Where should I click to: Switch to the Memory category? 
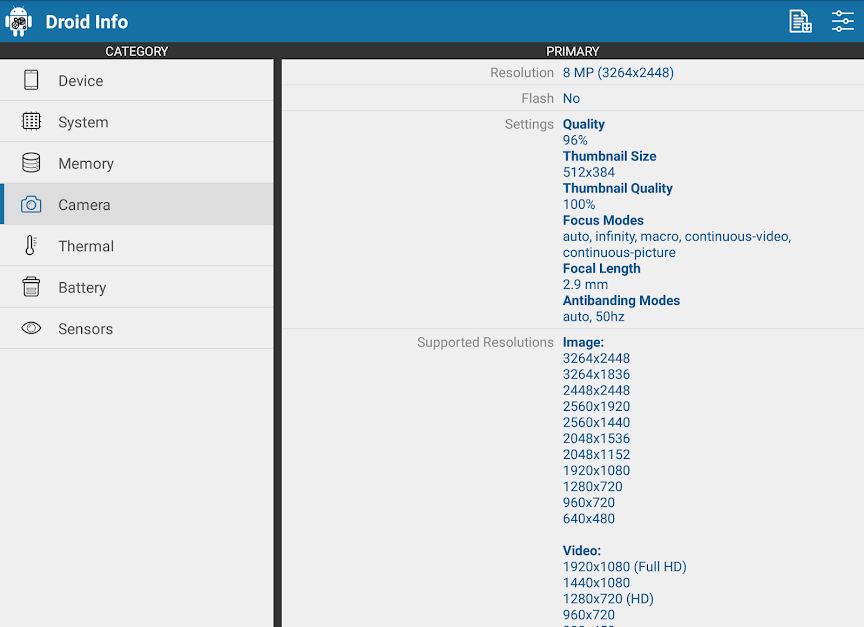click(x=137, y=163)
